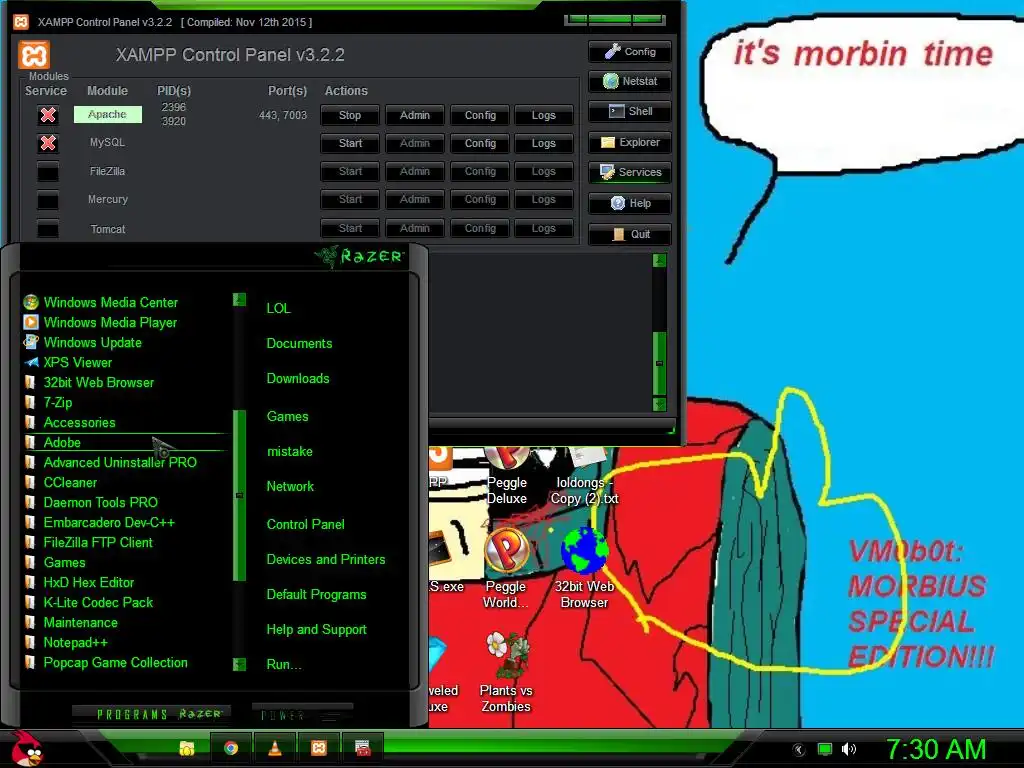Viewport: 1024px width, 768px height.
Task: Open Windows Media Center from start menu
Action: coord(110,302)
